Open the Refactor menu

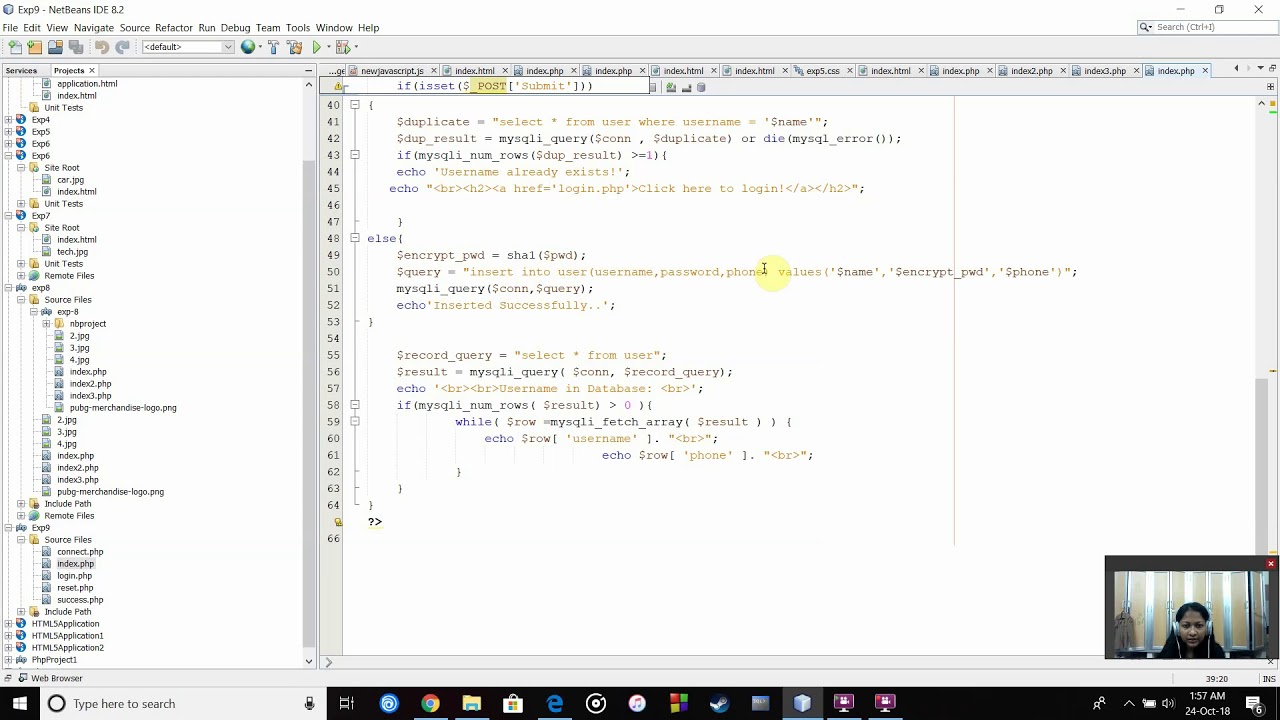click(x=173, y=28)
